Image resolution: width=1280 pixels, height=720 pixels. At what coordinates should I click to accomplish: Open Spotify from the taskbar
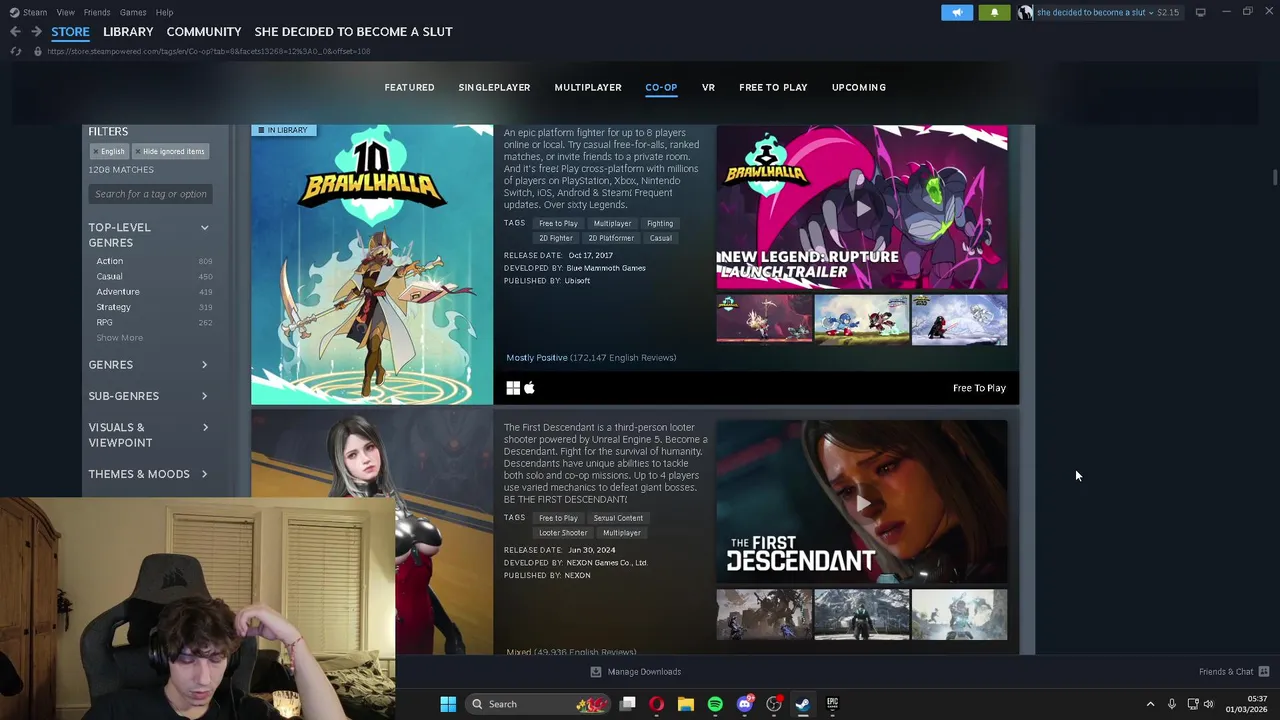(x=715, y=704)
